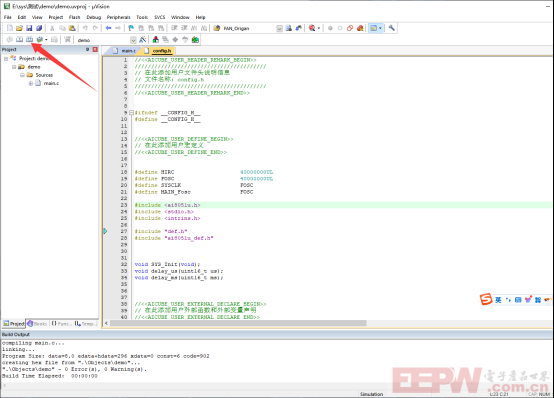
Task: Open the File menu
Action: point(7,17)
